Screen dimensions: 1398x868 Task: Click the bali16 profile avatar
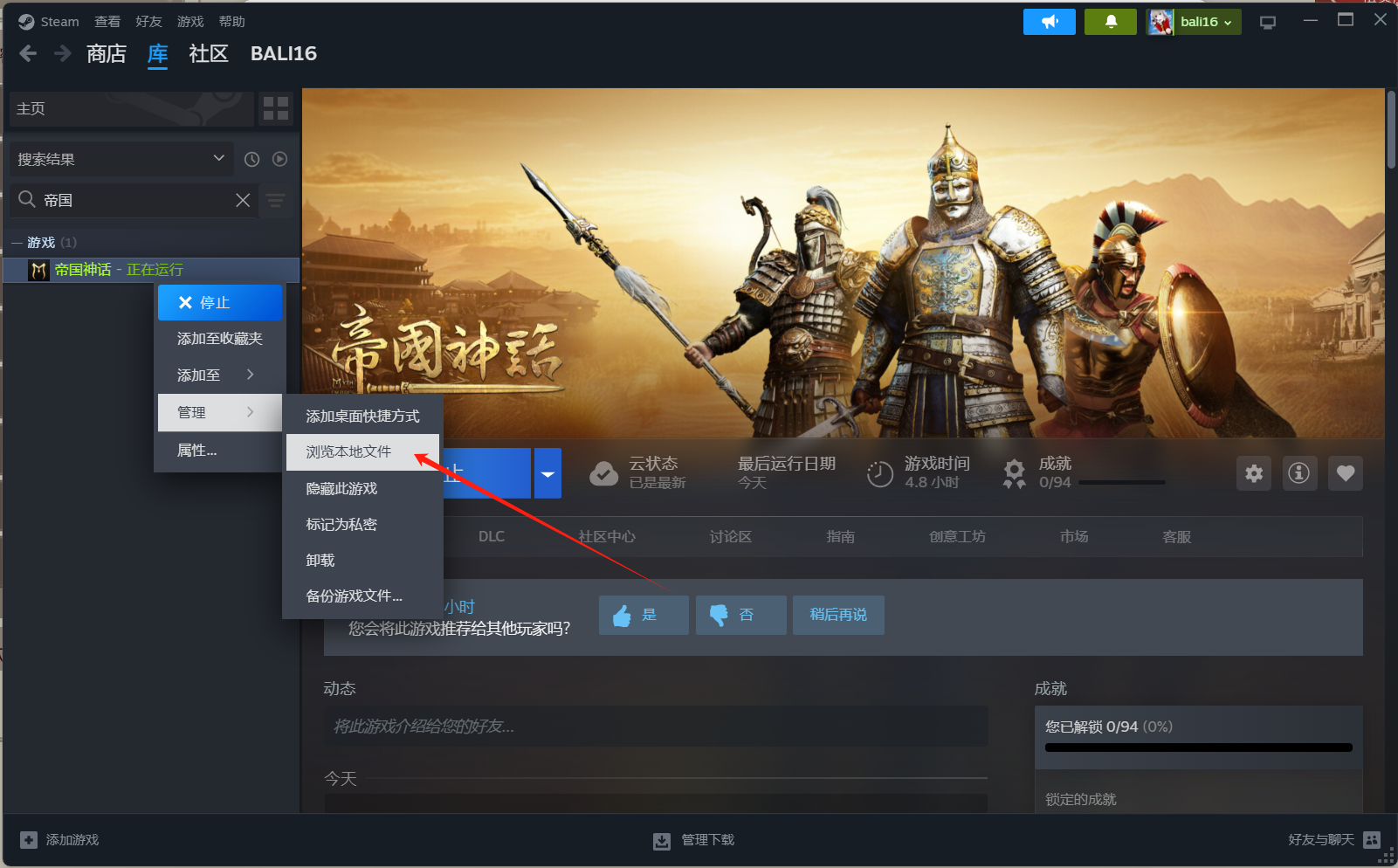coord(1160,22)
